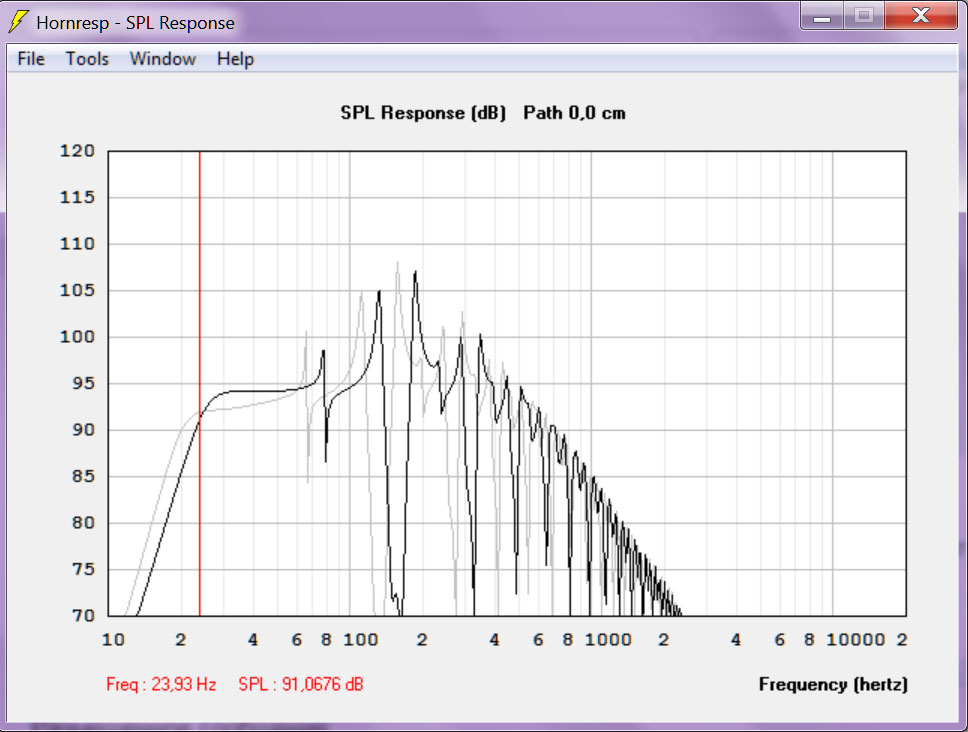Click the 'Frequency (hertz)' axis label

click(x=833, y=684)
